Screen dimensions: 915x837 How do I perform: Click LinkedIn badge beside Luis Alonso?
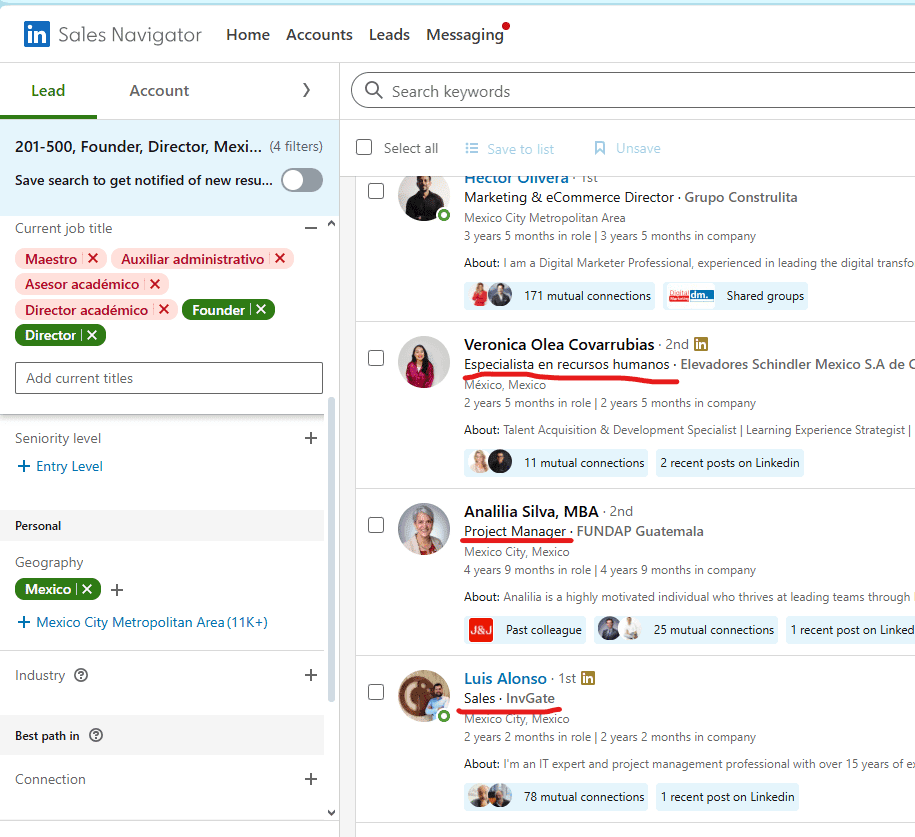[x=588, y=678]
